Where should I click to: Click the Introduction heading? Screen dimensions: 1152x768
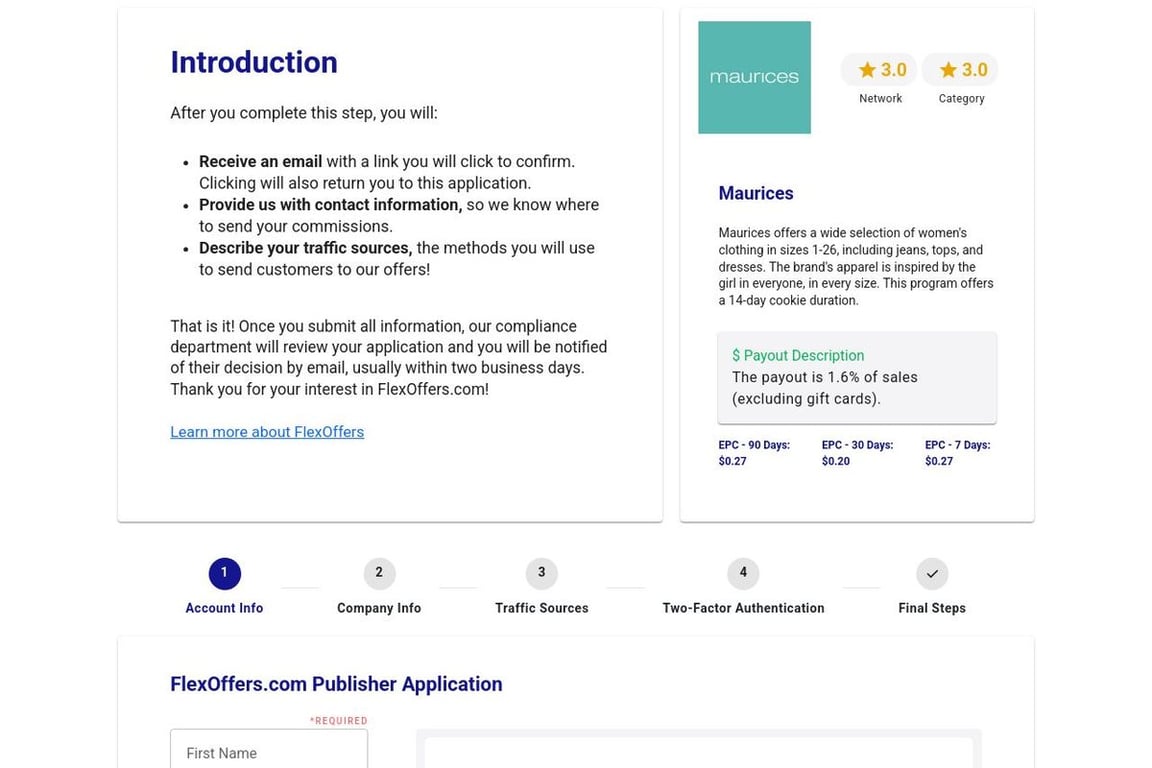254,62
